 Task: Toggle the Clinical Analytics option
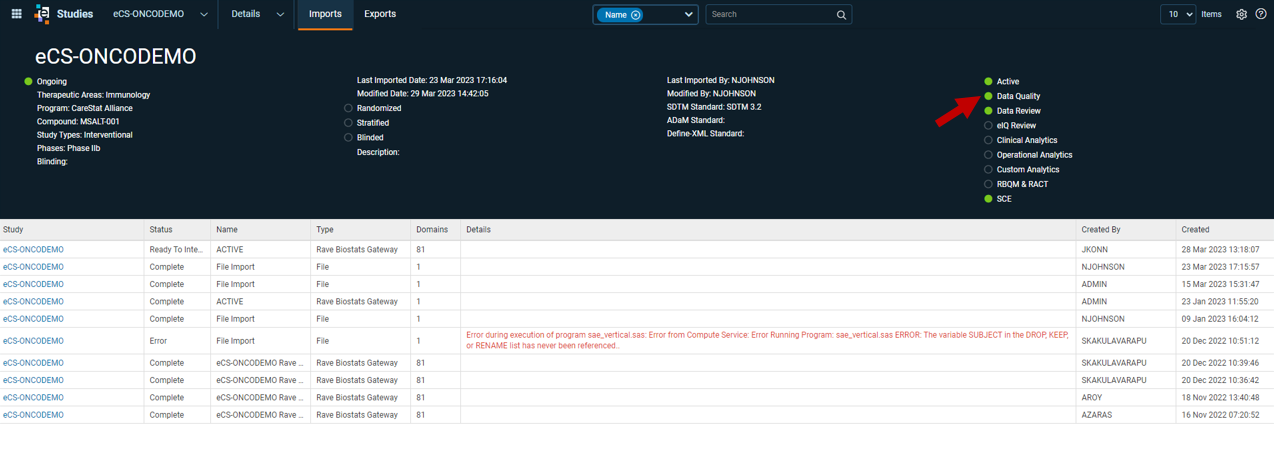tap(988, 140)
